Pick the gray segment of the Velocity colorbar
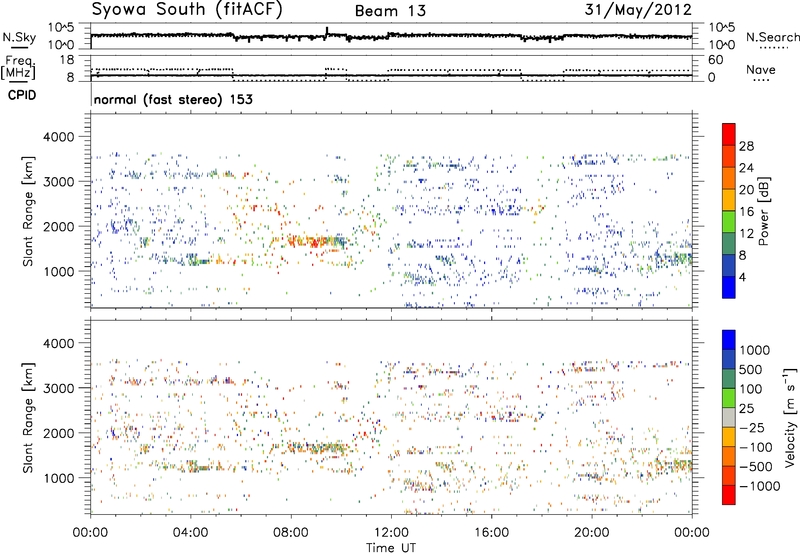 click(729, 417)
